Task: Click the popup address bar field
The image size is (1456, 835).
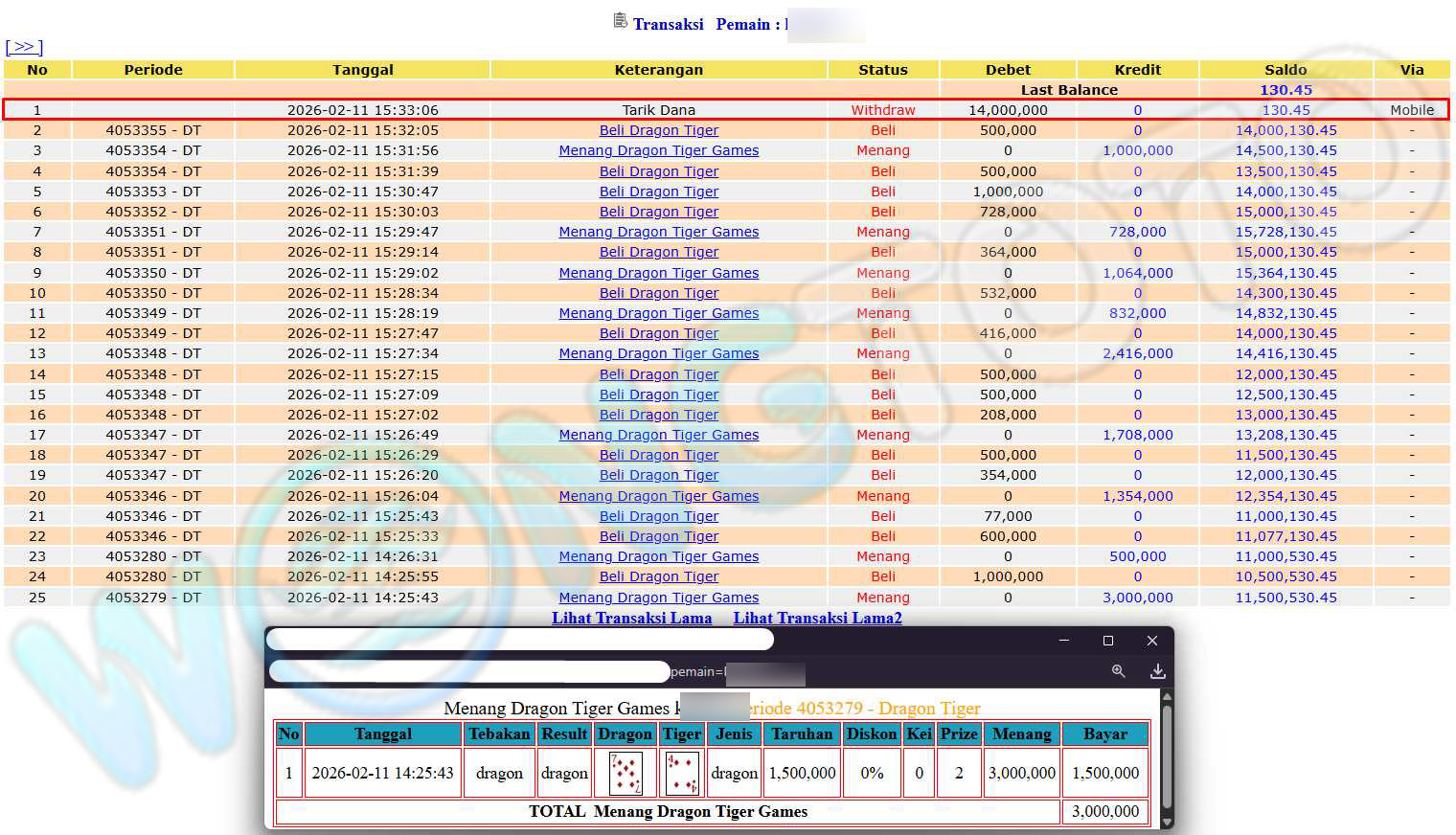Action: (469, 671)
